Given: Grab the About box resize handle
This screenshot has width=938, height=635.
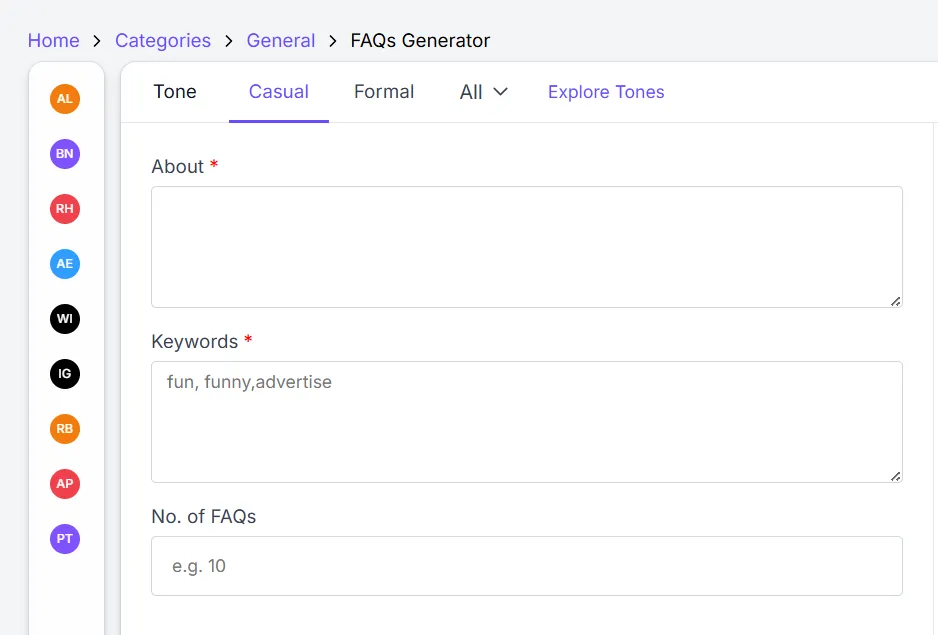Looking at the screenshot, I should 896,302.
